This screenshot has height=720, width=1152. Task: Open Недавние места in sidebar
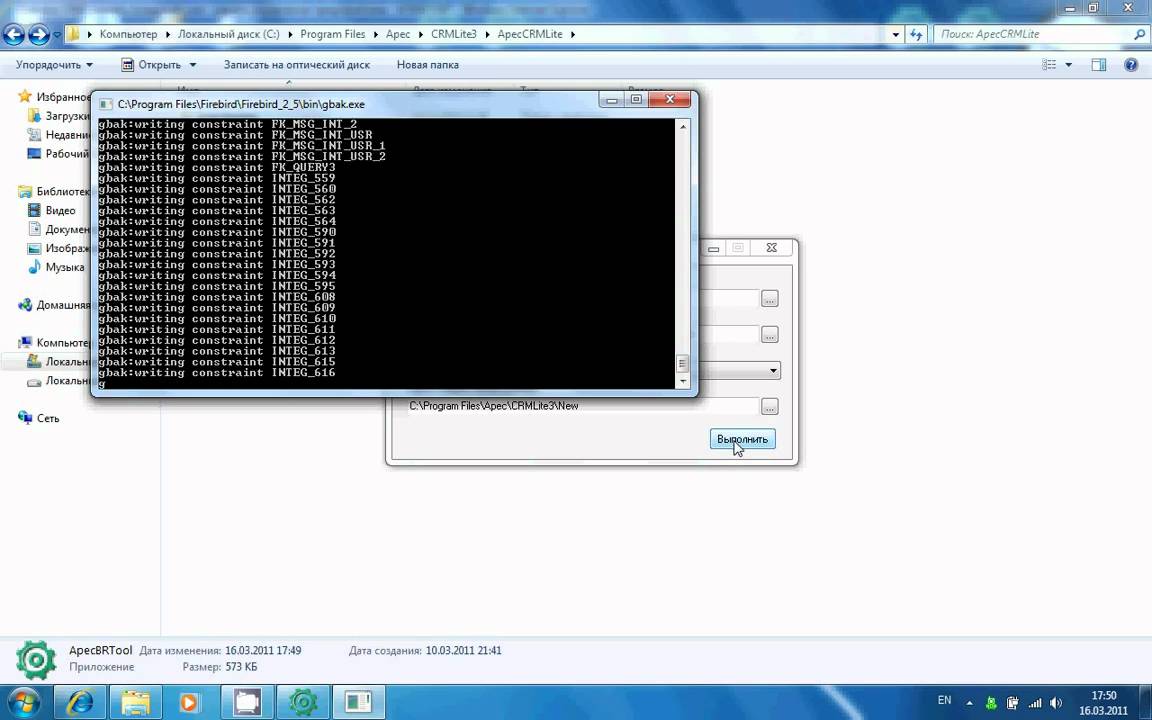coord(60,134)
